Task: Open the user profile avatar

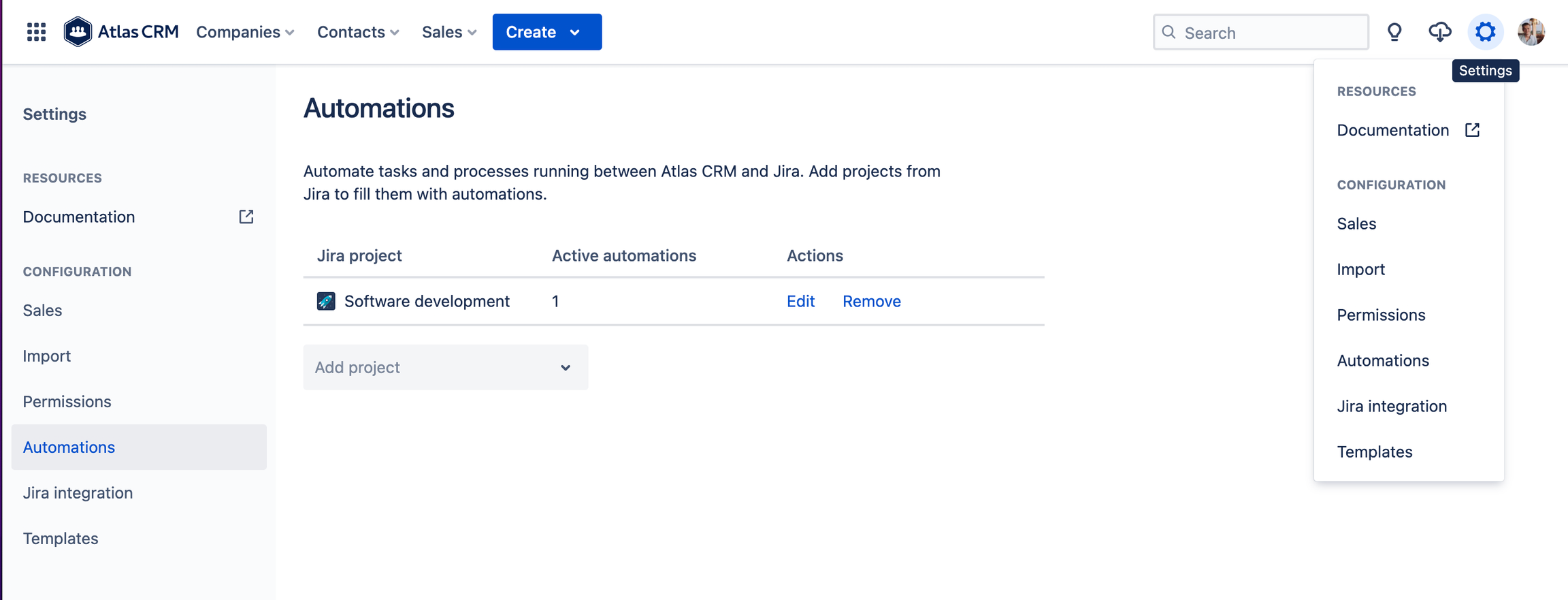Action: pos(1531,32)
